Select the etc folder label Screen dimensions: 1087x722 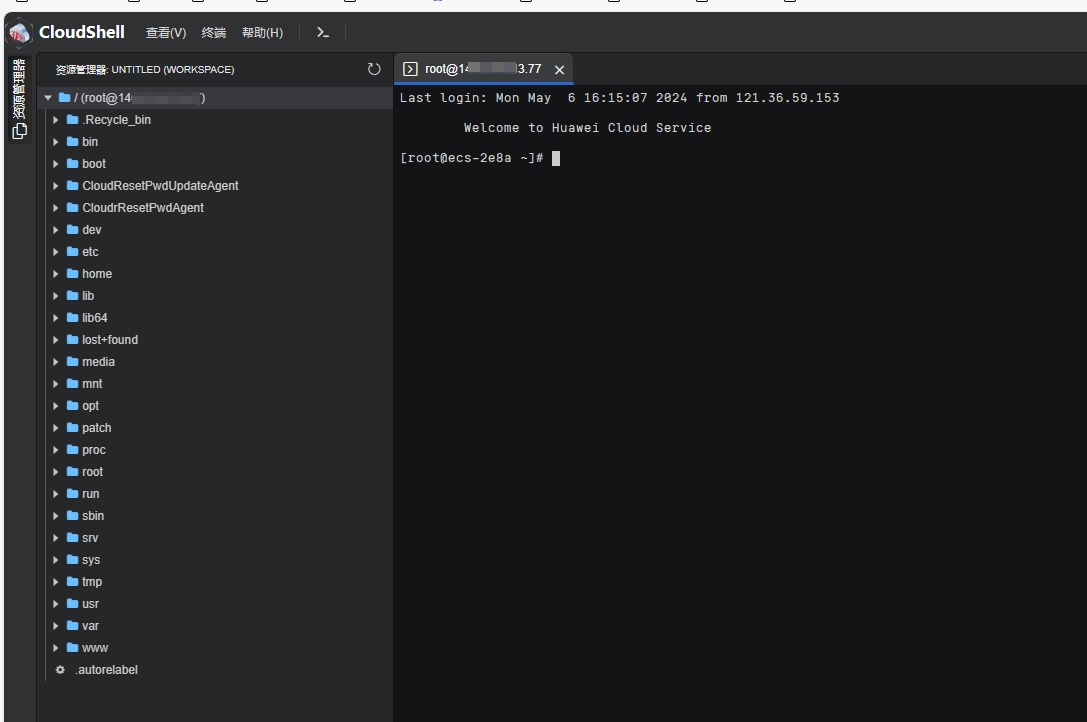point(90,252)
